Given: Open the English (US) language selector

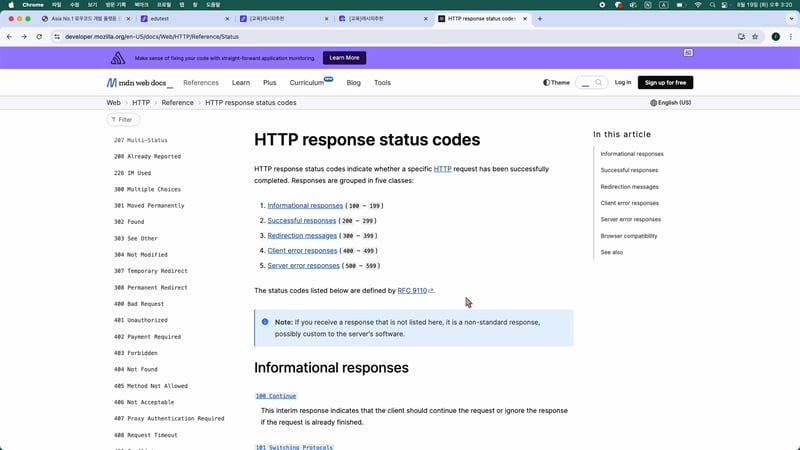Looking at the screenshot, I should tap(671, 102).
